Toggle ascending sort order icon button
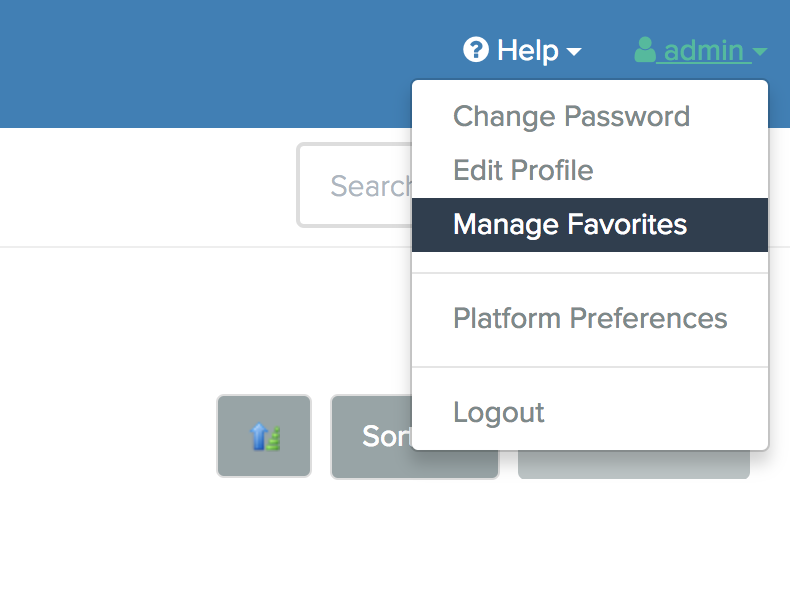The height and width of the screenshot is (604, 790). tap(264, 436)
